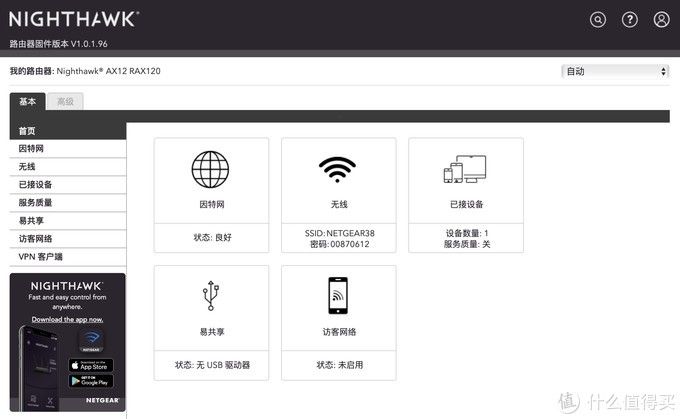Click the App Store download badge
Screen dimensions: 680x419
click(x=91, y=365)
